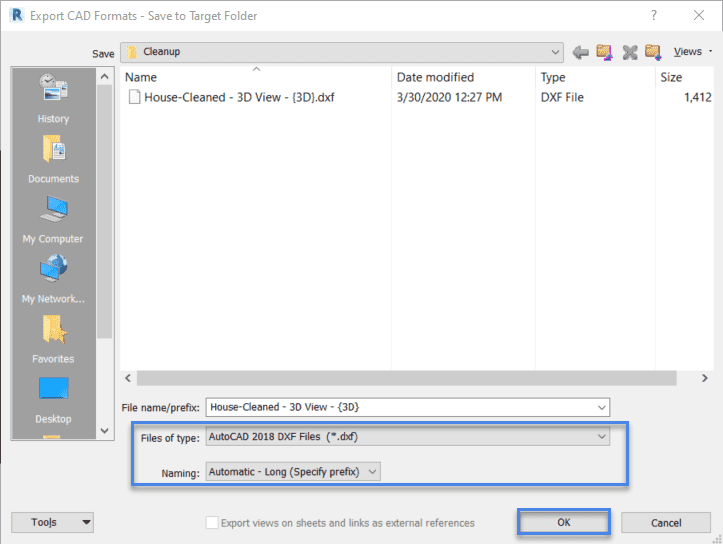Click the DXF File type cell
Image resolution: width=723 pixels, height=544 pixels.
pos(562,97)
